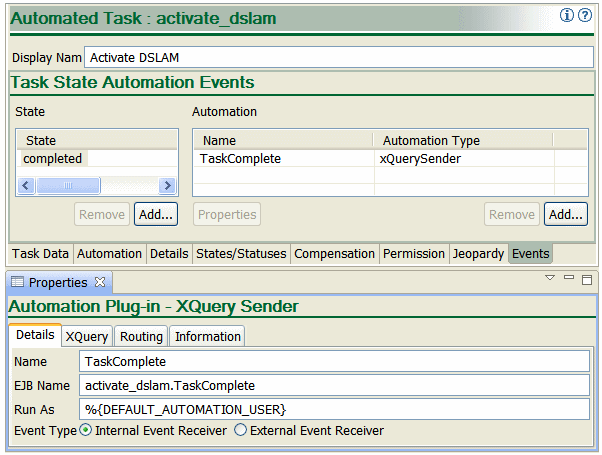
Task: Open the bottom Details editor tab
Action: coord(169,254)
